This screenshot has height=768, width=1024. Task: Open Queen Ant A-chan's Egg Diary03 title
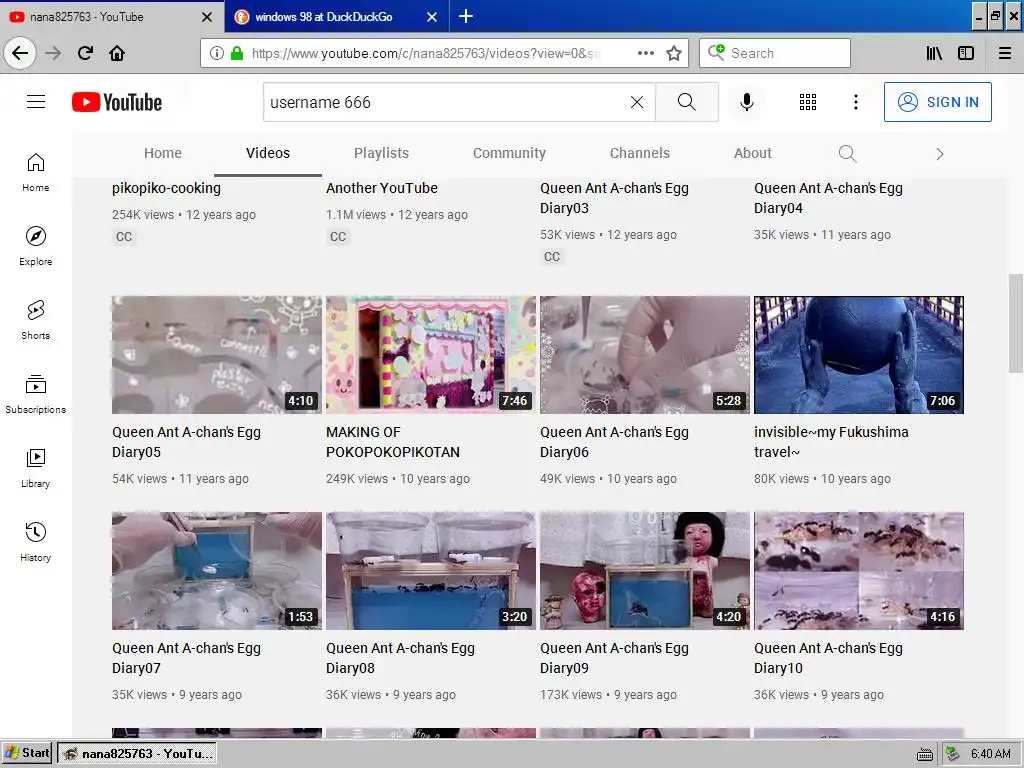pyautogui.click(x=615, y=198)
